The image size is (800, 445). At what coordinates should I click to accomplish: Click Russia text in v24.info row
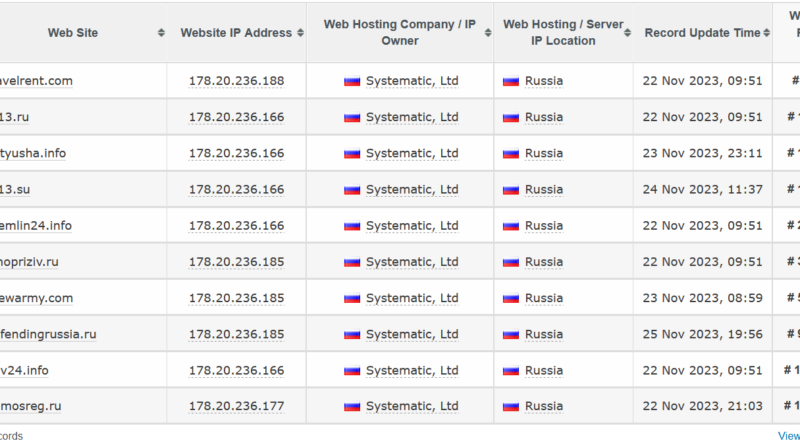click(x=544, y=370)
